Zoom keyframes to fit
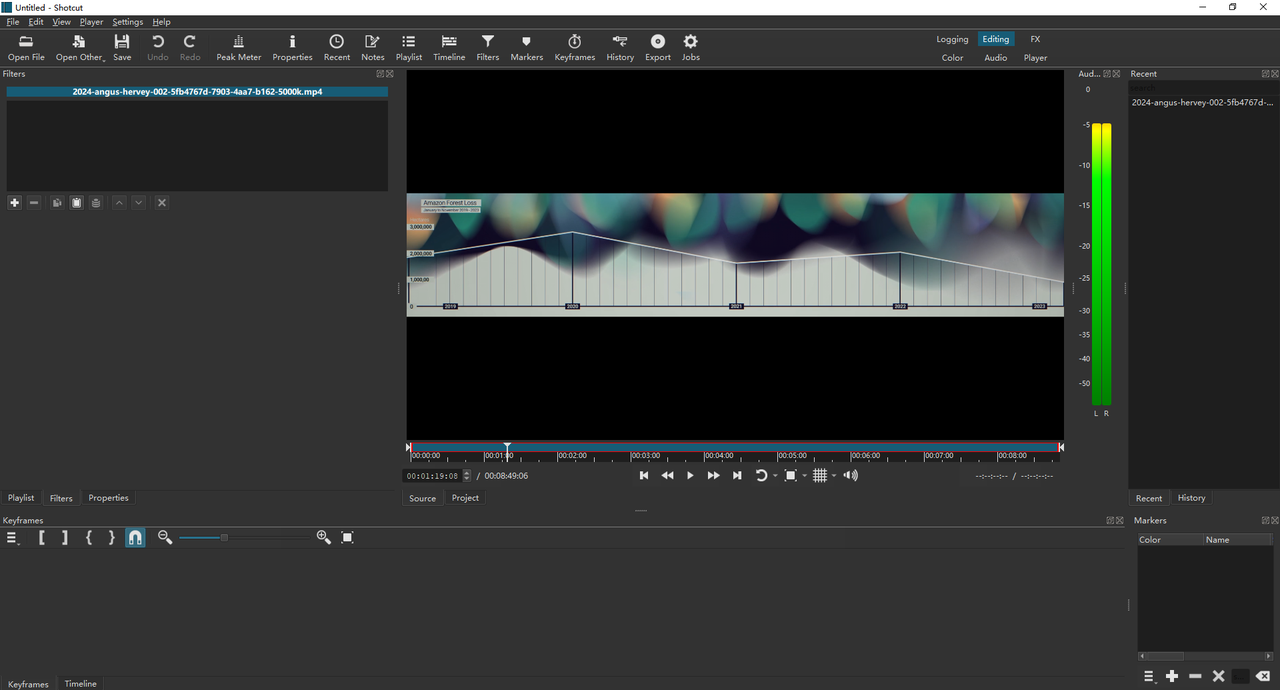This screenshot has height=690, width=1280. (347, 538)
